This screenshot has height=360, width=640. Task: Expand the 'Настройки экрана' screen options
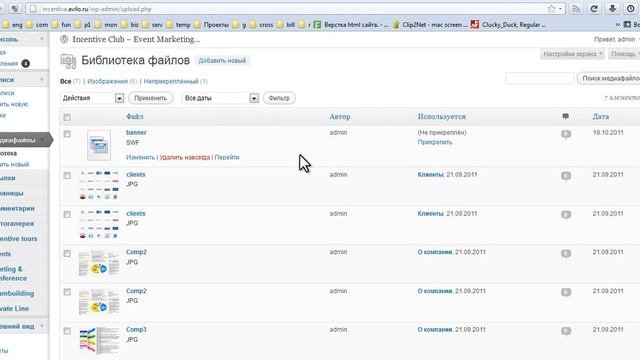573,54
